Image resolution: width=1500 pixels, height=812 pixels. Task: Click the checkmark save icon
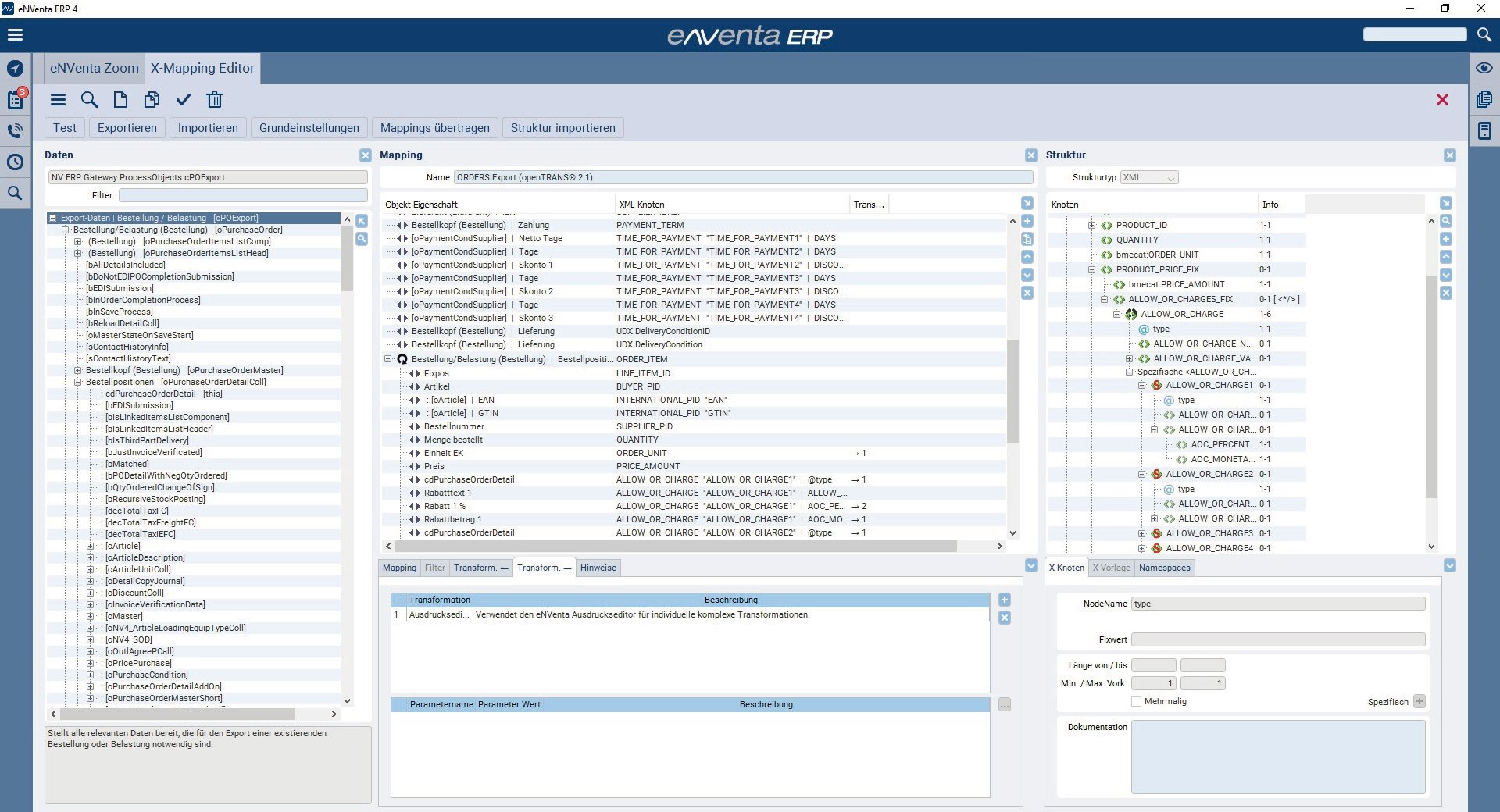point(183,100)
